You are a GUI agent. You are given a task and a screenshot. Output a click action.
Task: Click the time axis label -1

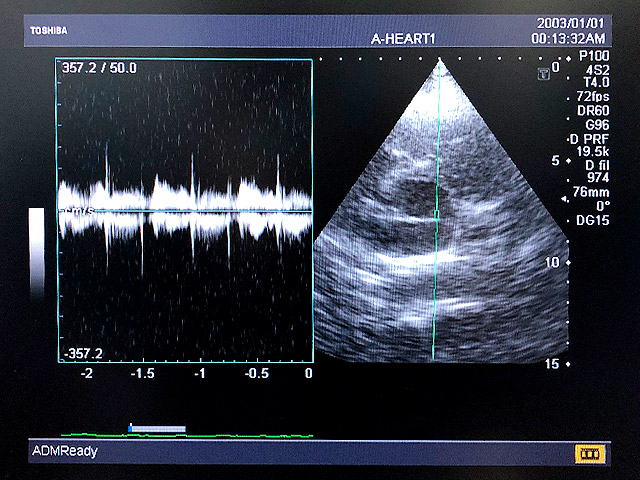point(199,373)
